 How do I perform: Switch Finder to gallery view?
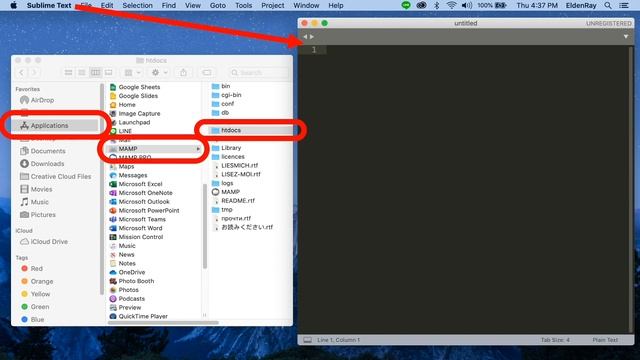click(x=109, y=73)
